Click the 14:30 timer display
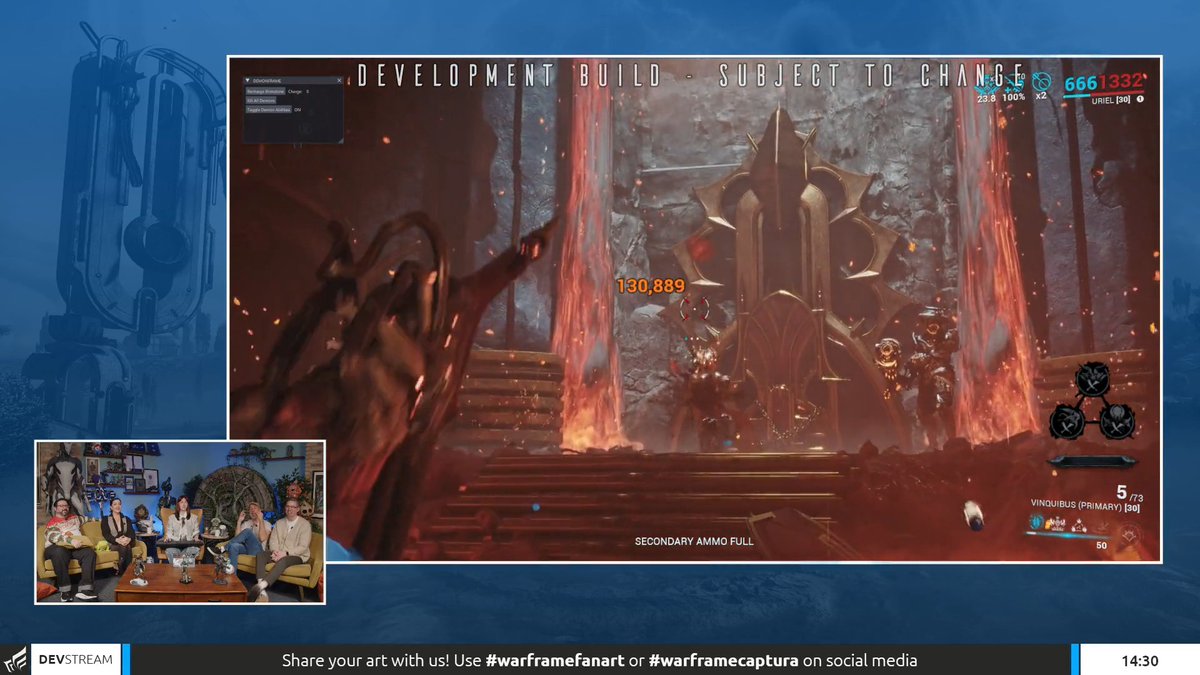This screenshot has width=1200, height=675. click(x=1140, y=661)
